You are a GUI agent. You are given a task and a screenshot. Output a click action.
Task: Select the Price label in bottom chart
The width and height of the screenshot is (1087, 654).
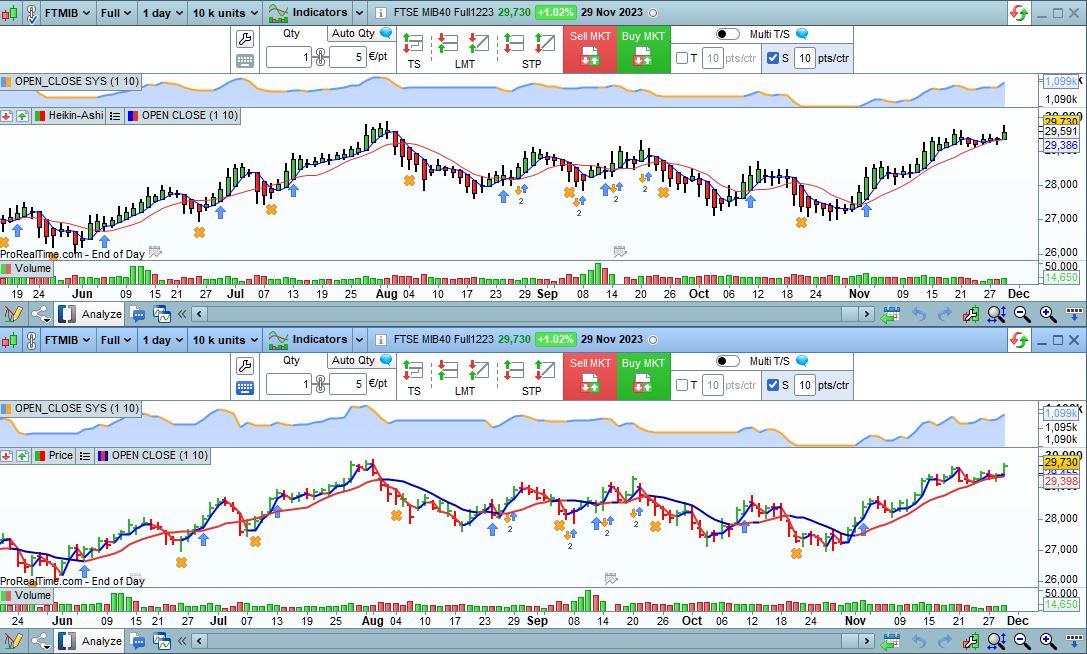click(x=60, y=456)
